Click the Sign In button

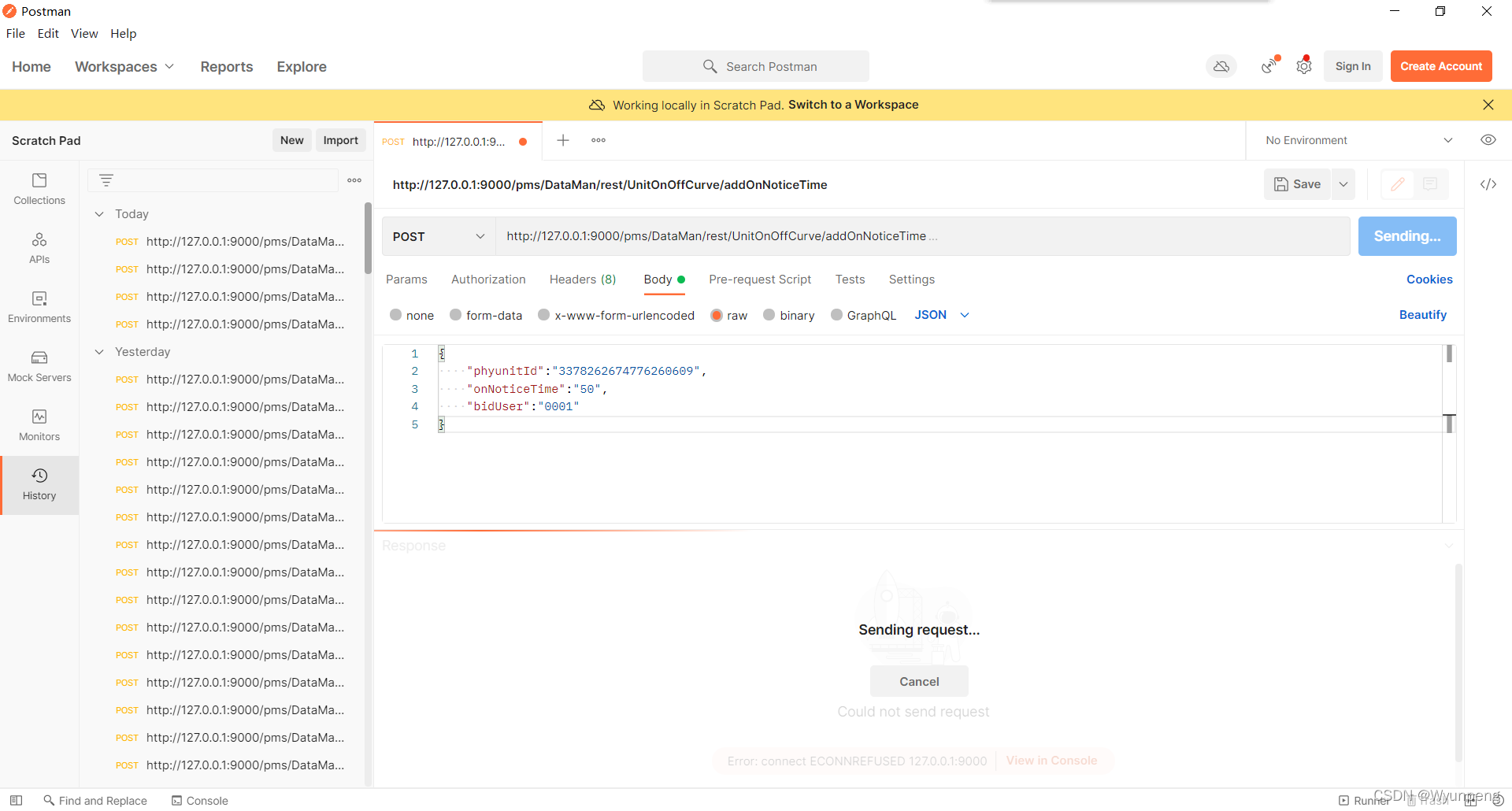1353,67
